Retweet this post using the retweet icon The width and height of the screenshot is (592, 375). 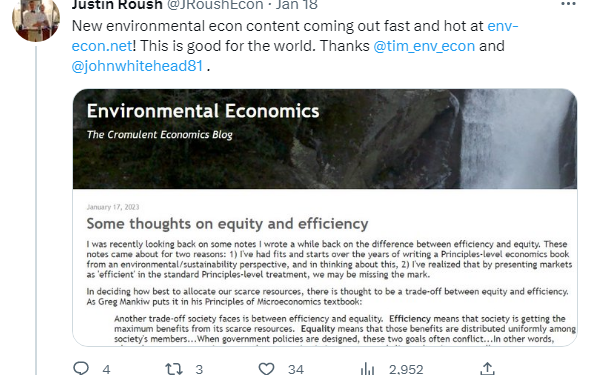pyautogui.click(x=173, y=368)
